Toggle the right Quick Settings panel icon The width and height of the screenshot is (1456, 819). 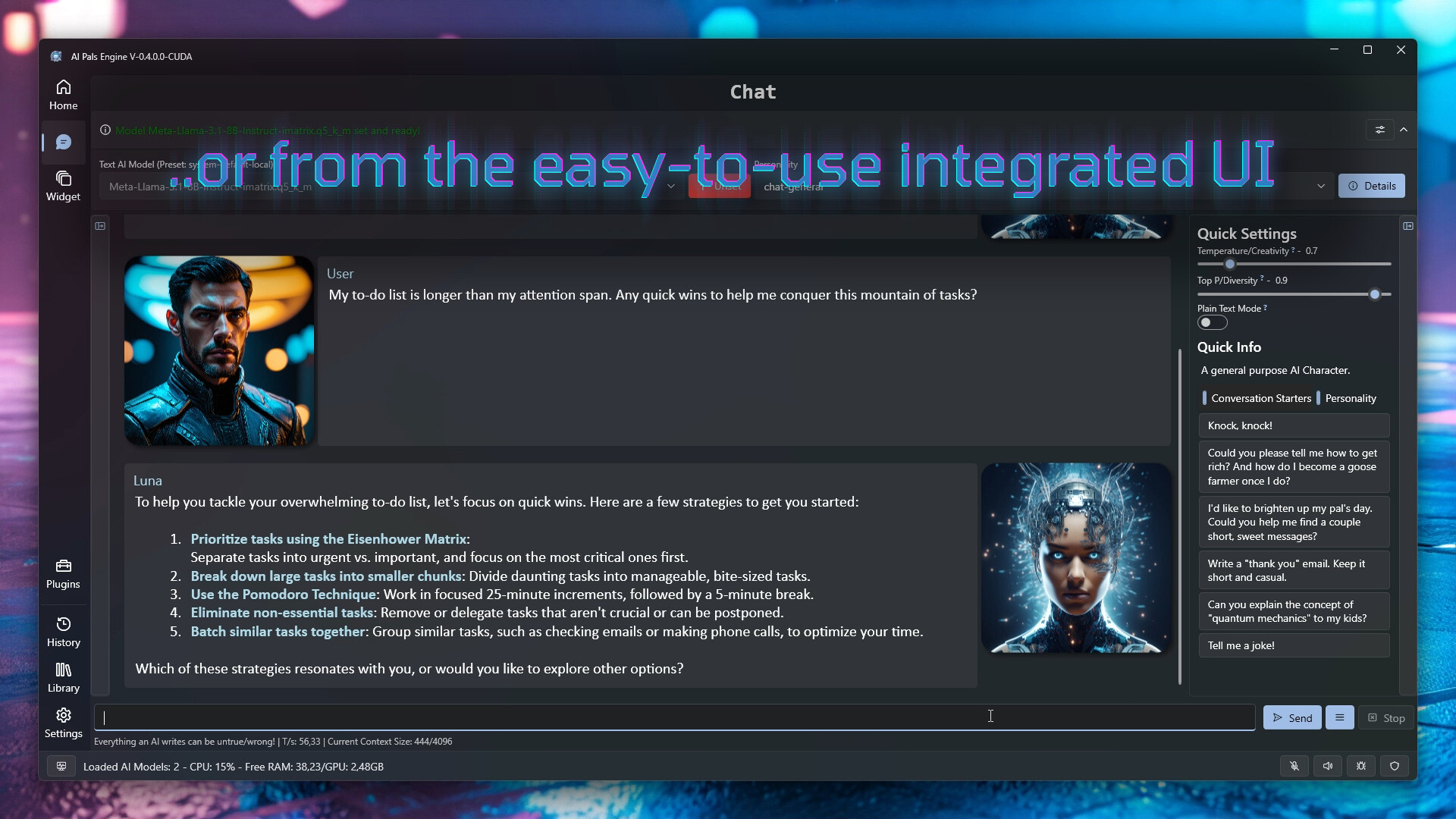pos(1408,226)
